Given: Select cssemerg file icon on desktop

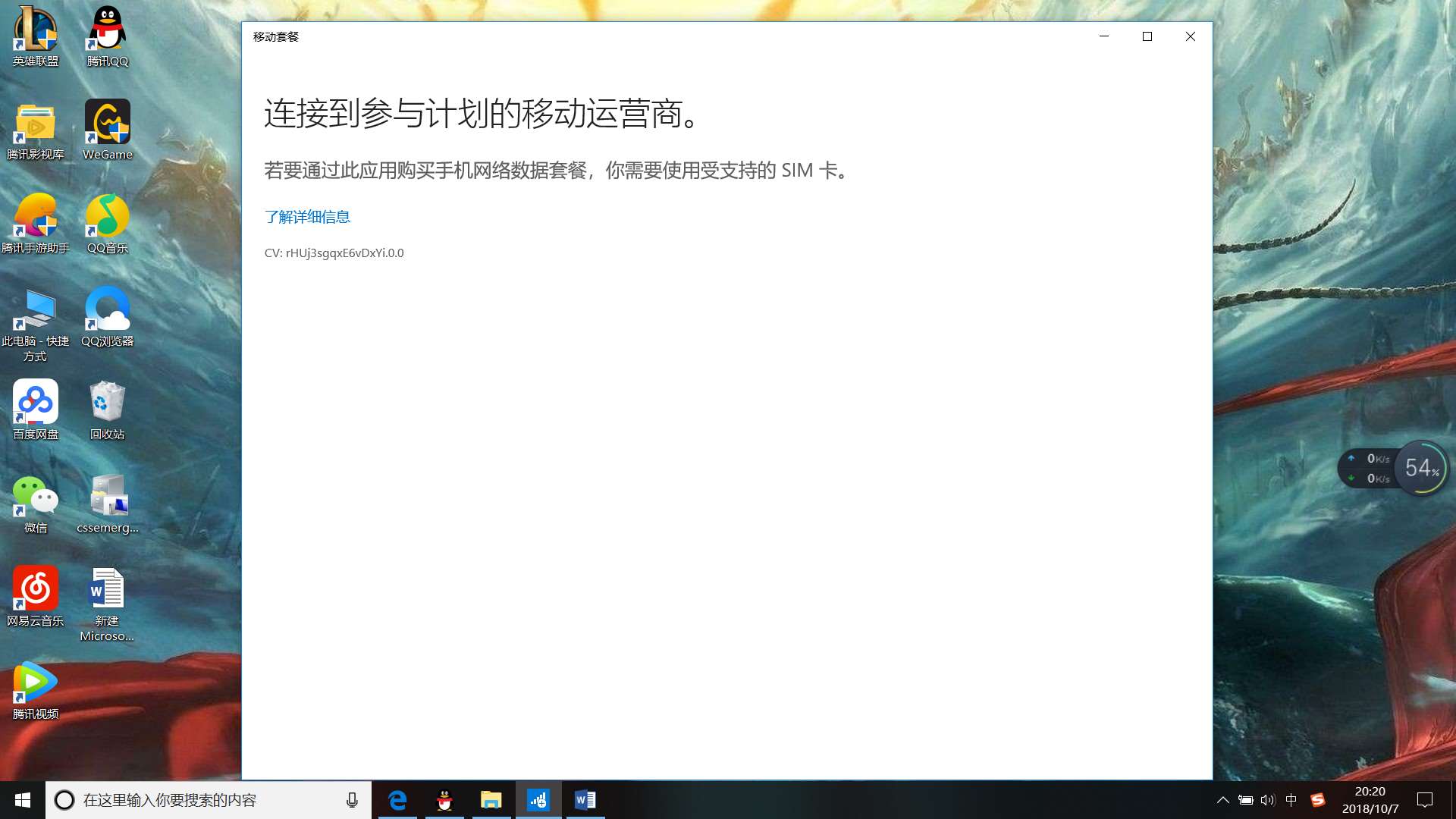Looking at the screenshot, I should [x=108, y=504].
